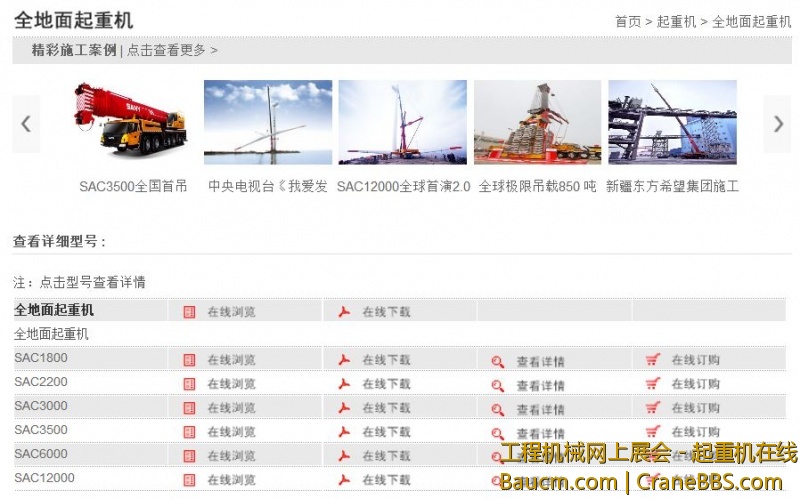Click the PDF download icon in header row
This screenshot has height=499, width=800.
click(344, 311)
